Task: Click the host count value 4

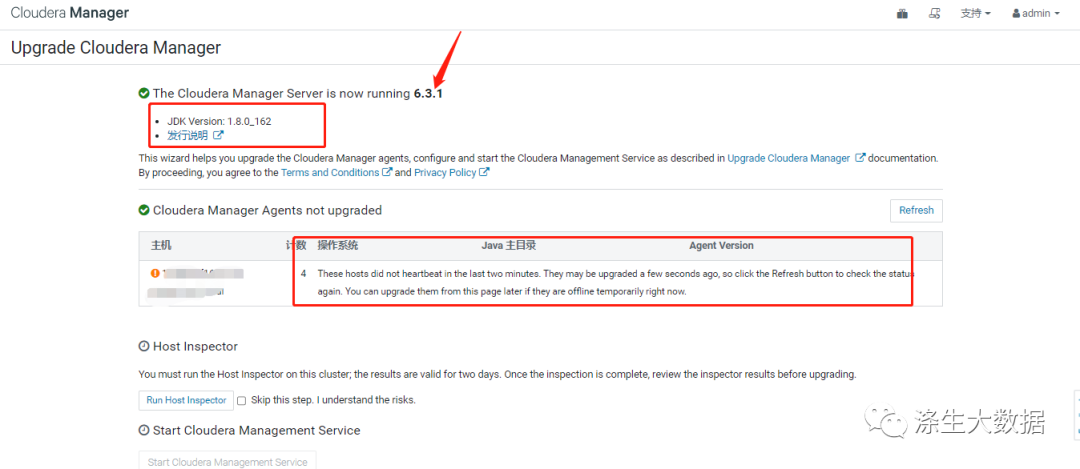Action: tap(304, 273)
